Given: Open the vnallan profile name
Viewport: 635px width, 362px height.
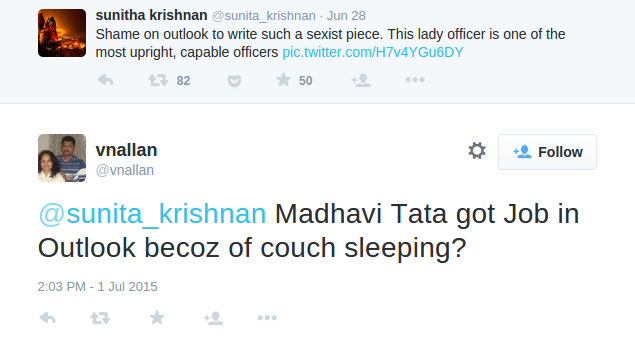Looking at the screenshot, I should tap(126, 150).
